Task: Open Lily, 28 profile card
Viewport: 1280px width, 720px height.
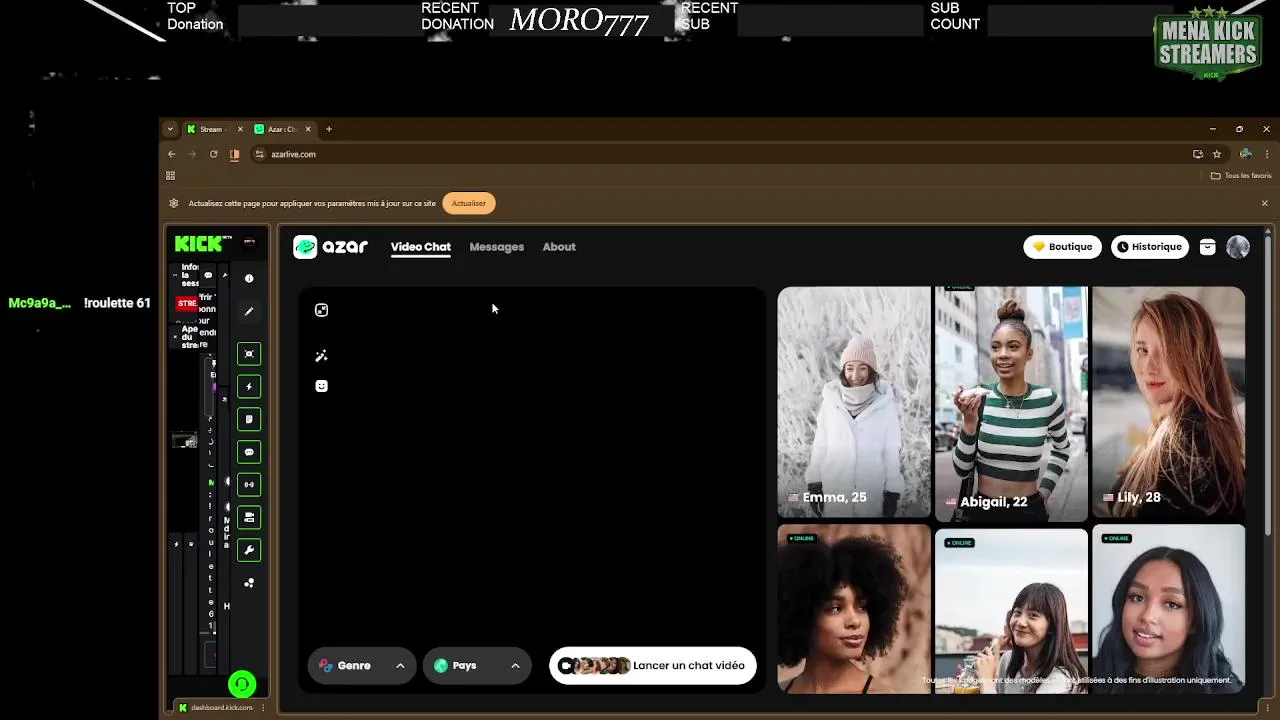Action: click(x=1168, y=403)
